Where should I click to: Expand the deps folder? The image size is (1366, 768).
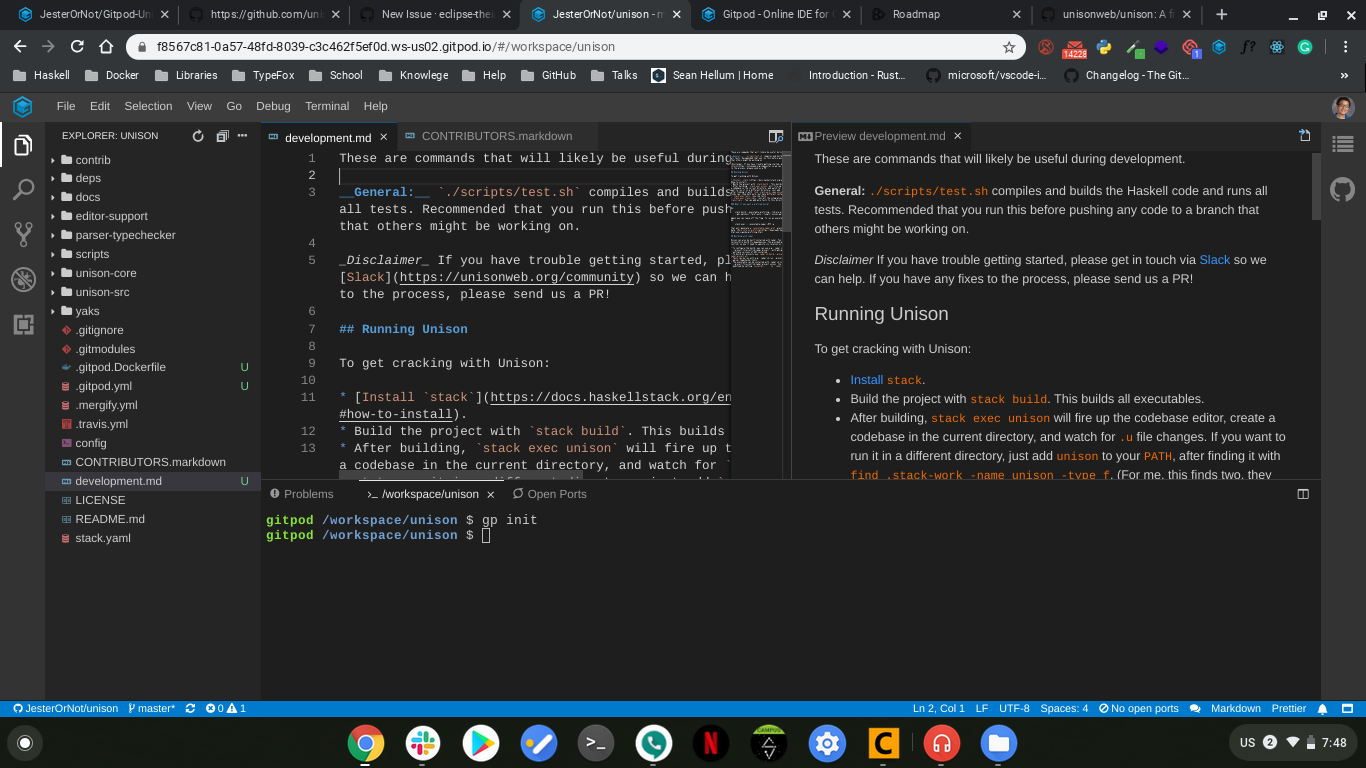[x=88, y=178]
